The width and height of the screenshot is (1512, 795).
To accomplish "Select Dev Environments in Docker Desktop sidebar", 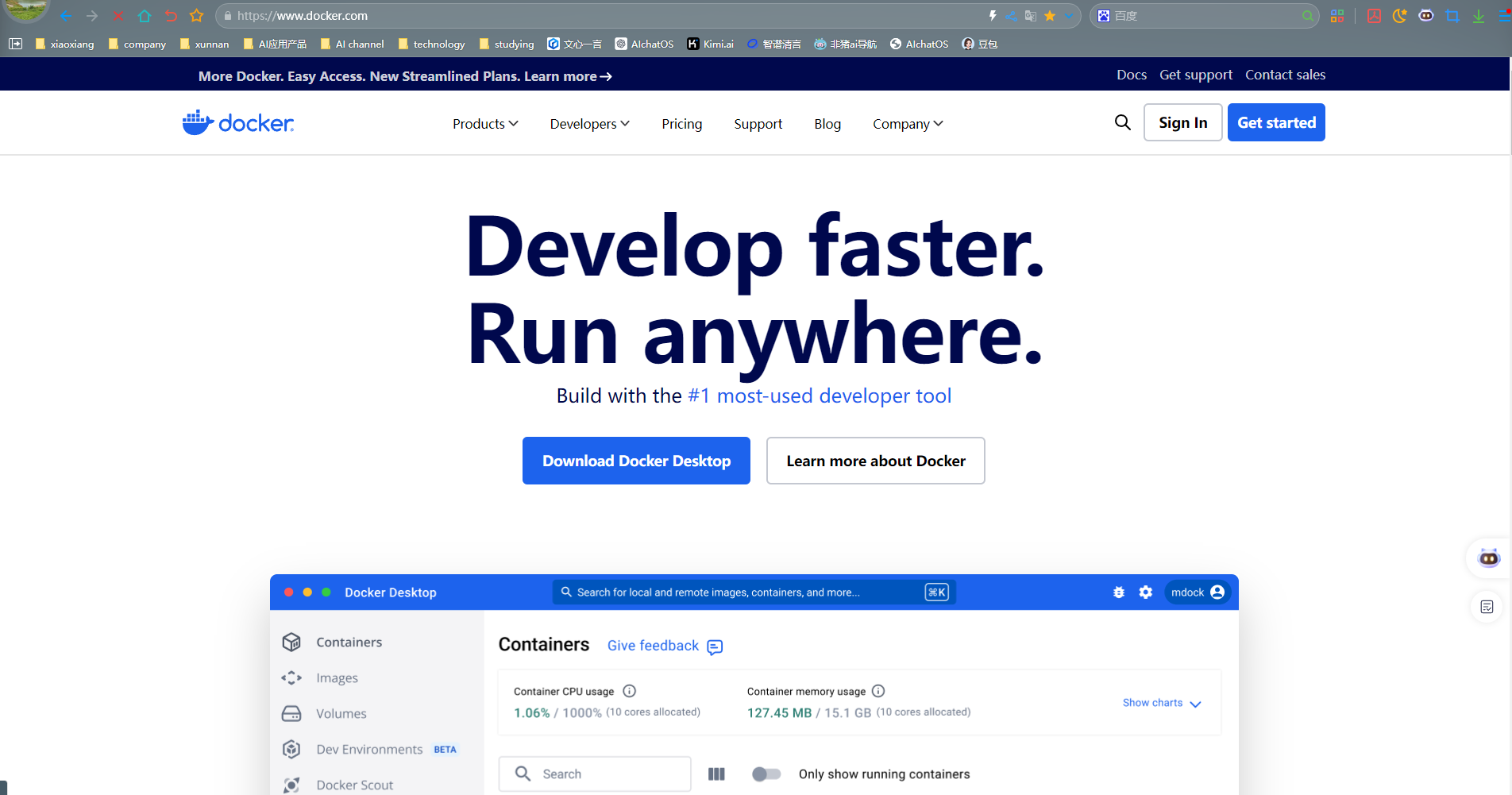I will (369, 749).
